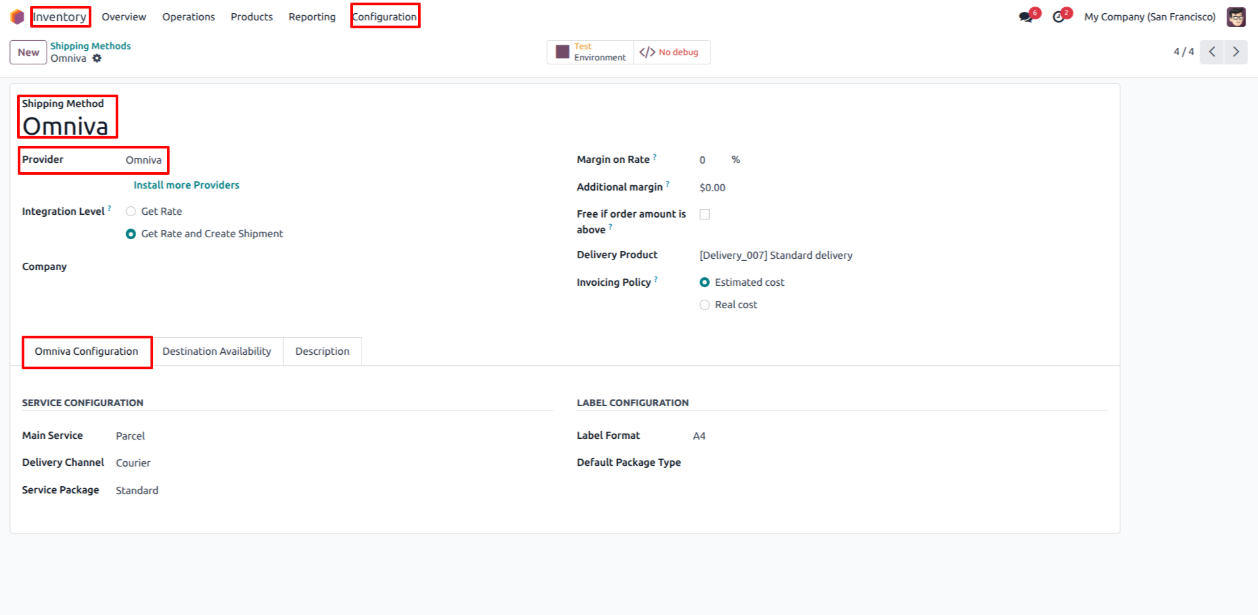Click the Odoo app home icon

point(17,17)
